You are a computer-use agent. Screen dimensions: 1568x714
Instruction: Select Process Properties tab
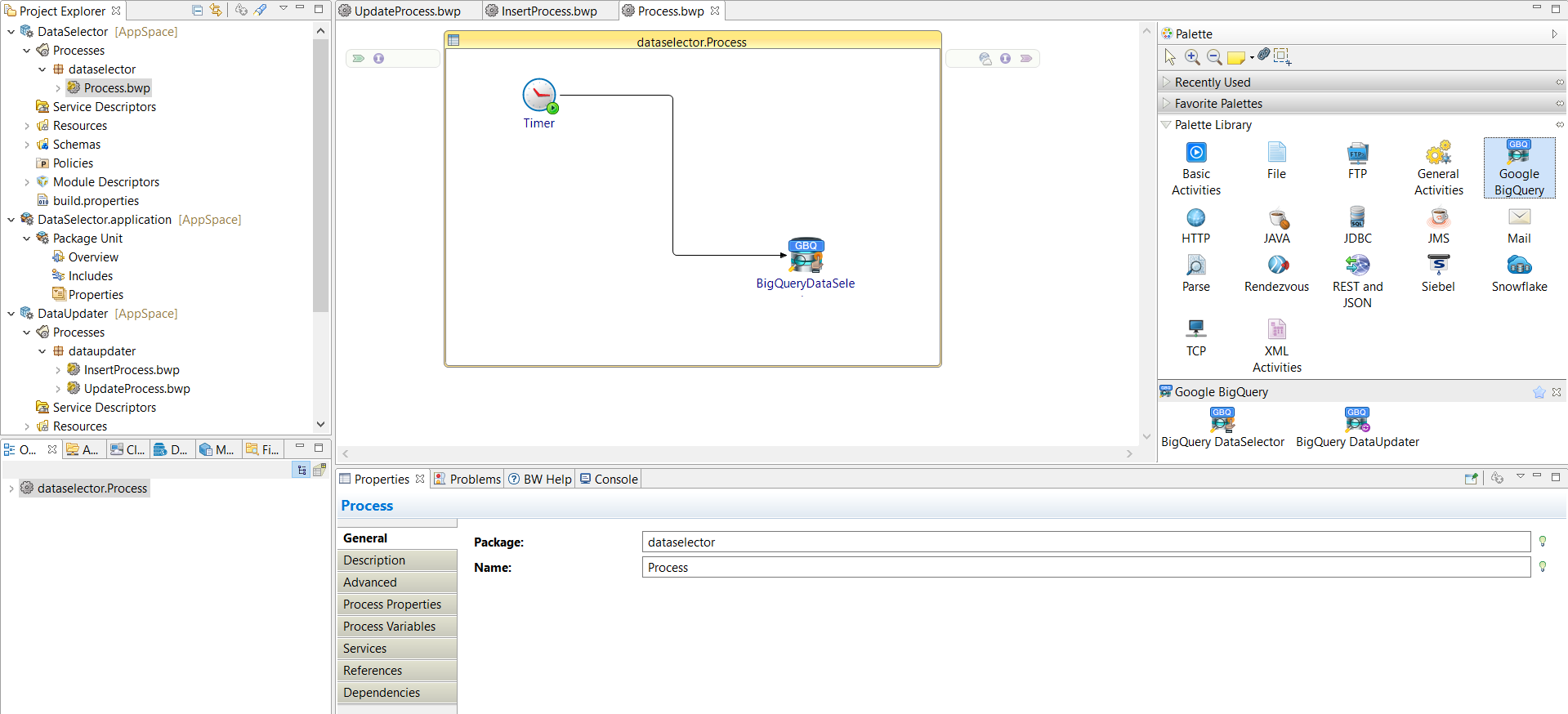[x=397, y=604]
